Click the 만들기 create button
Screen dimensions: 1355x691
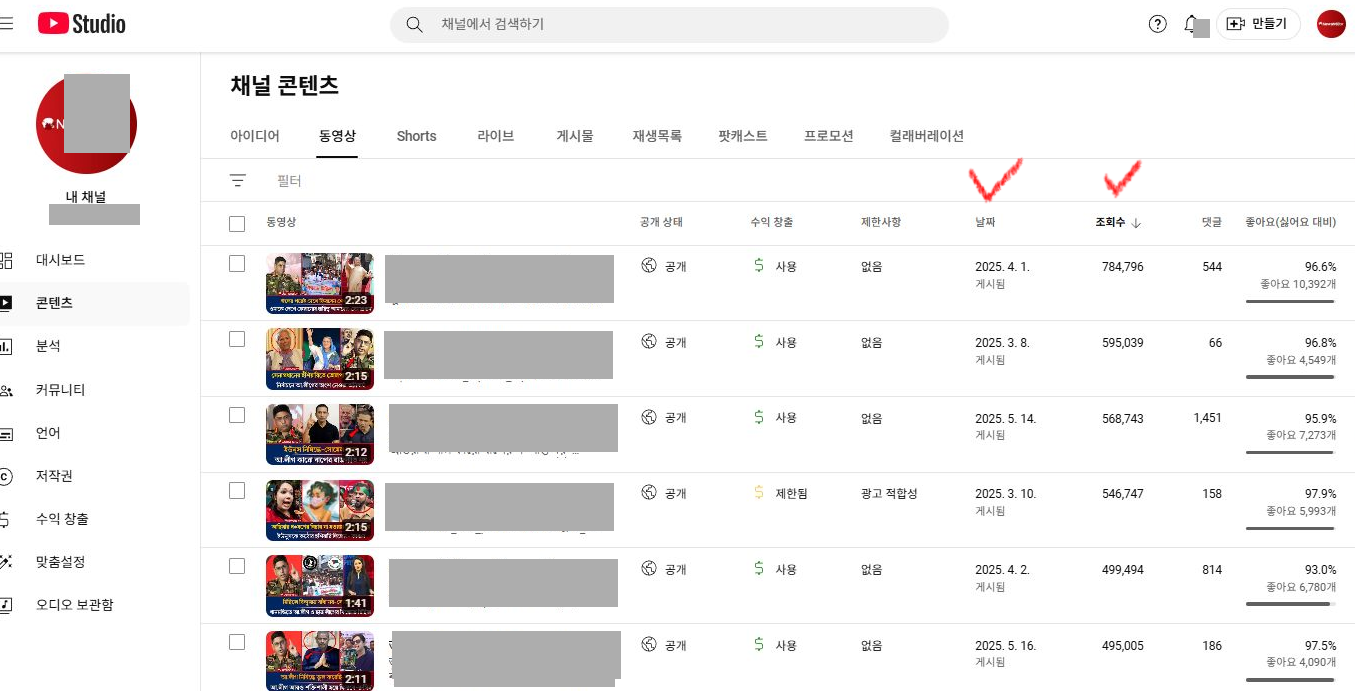pyautogui.click(x=1258, y=24)
